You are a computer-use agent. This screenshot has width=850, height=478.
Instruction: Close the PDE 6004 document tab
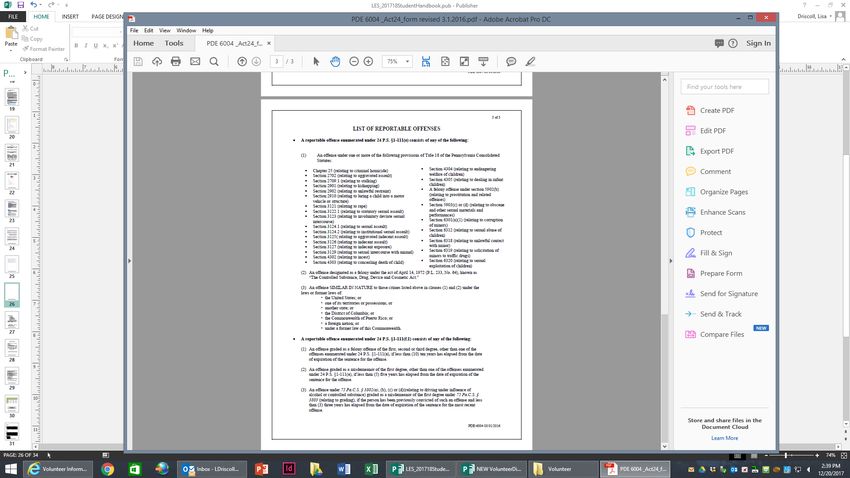tap(269, 43)
